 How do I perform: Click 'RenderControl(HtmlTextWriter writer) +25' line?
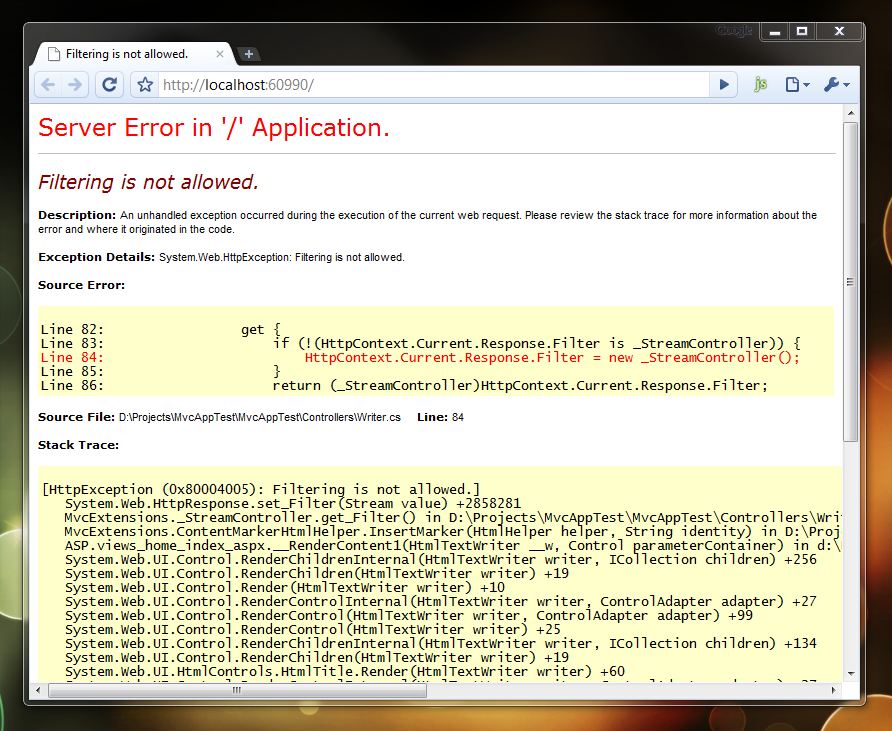[313, 630]
